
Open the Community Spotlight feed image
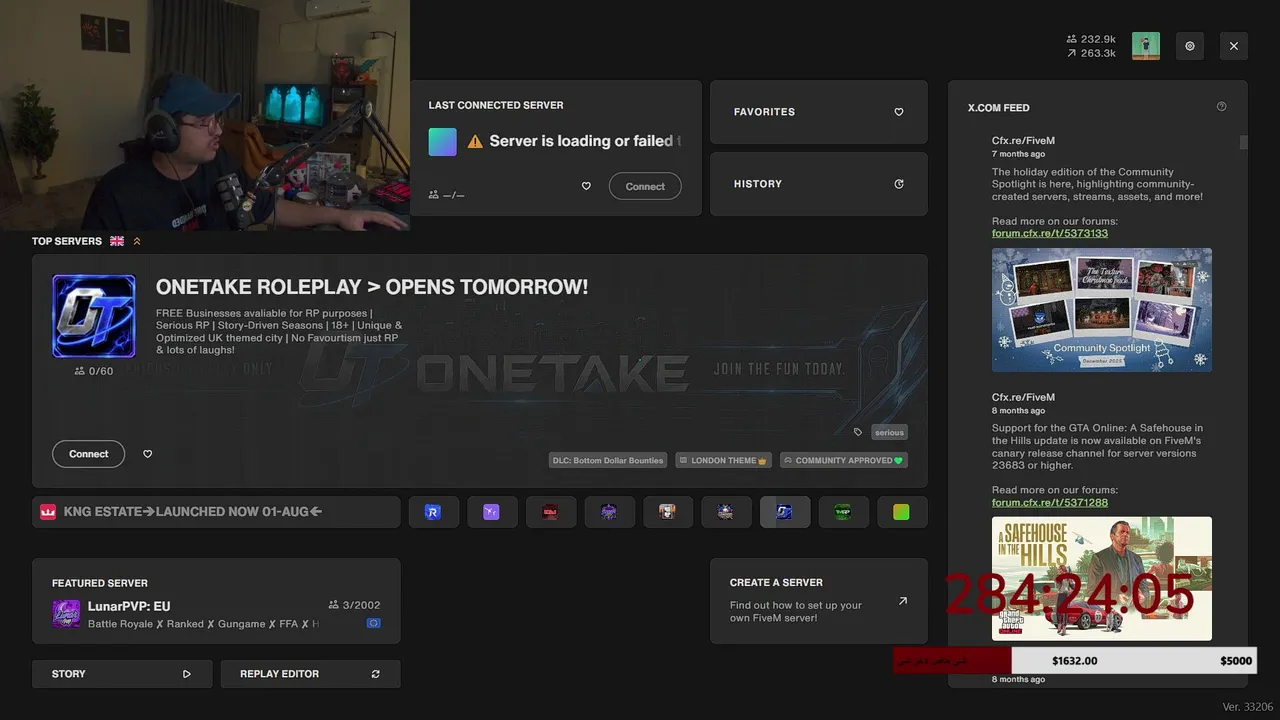click(x=1102, y=310)
